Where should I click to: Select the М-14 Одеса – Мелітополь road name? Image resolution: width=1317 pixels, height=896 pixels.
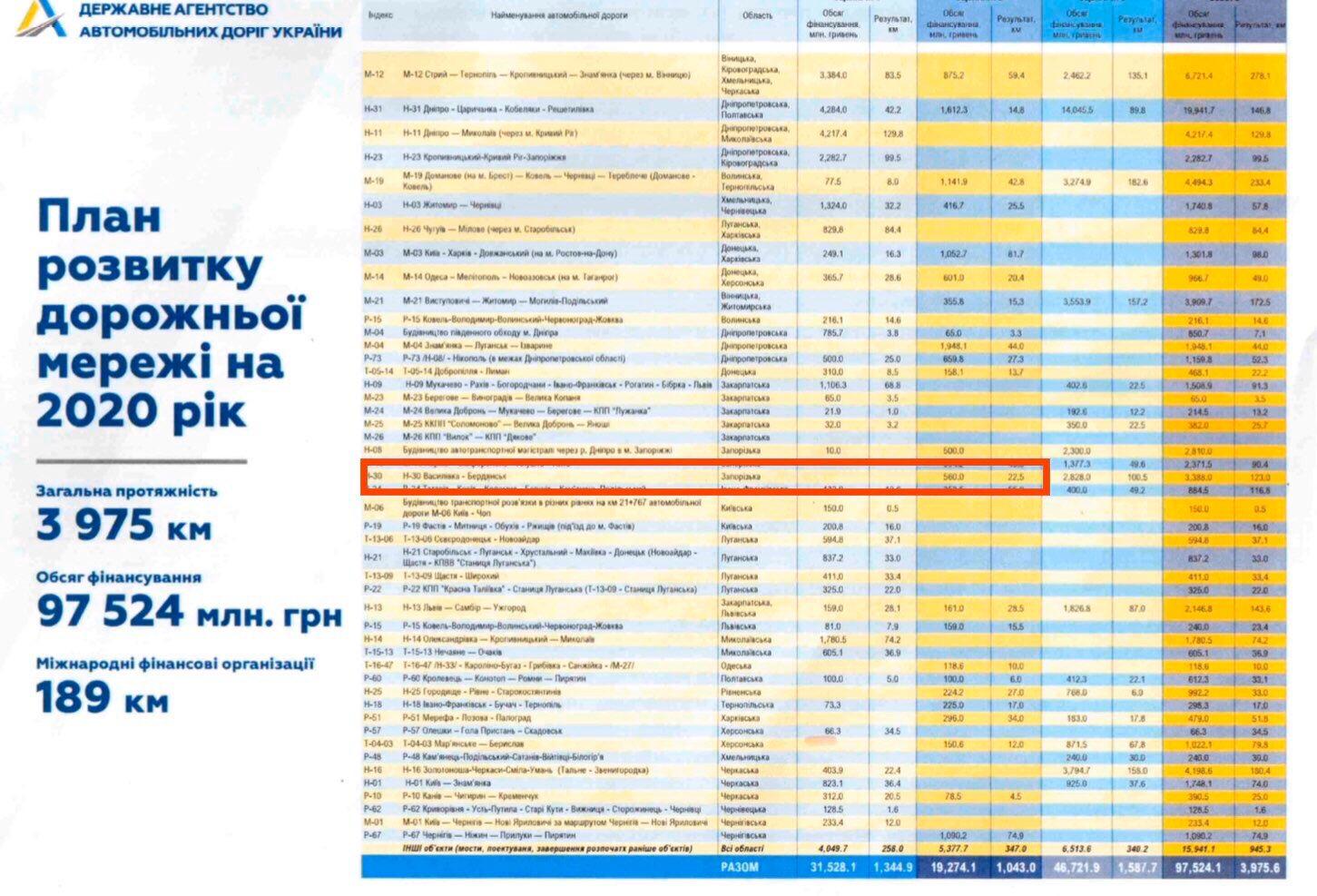click(x=510, y=277)
